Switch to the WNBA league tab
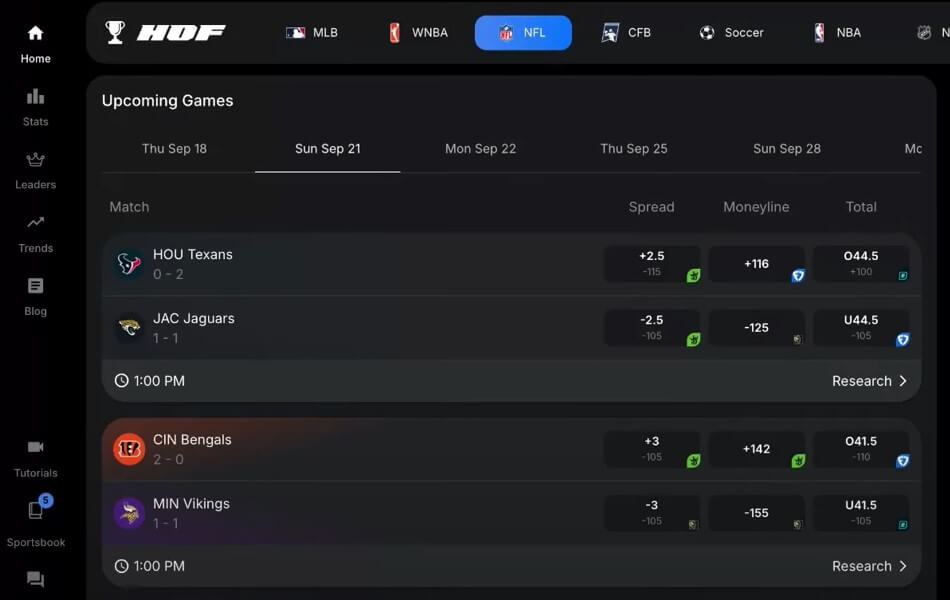950x600 pixels. tap(417, 33)
